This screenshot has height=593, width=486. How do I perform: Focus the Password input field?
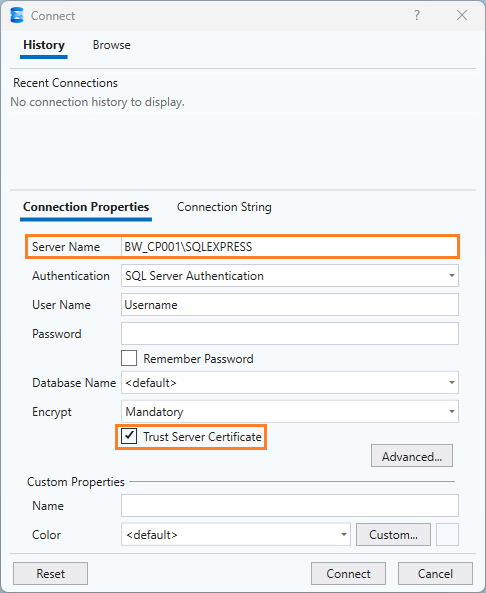coord(290,334)
